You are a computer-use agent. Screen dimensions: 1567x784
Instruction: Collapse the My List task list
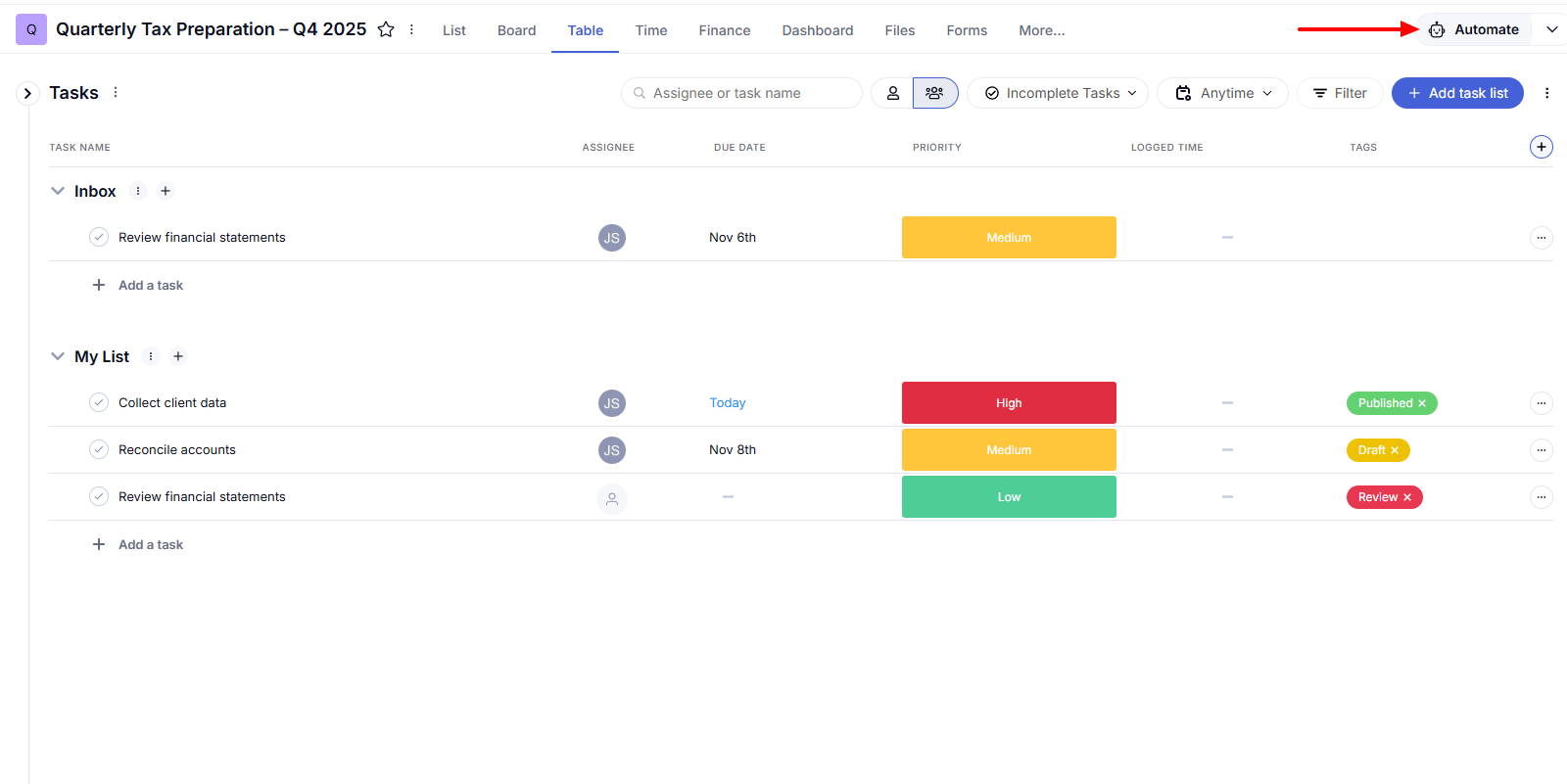point(58,356)
